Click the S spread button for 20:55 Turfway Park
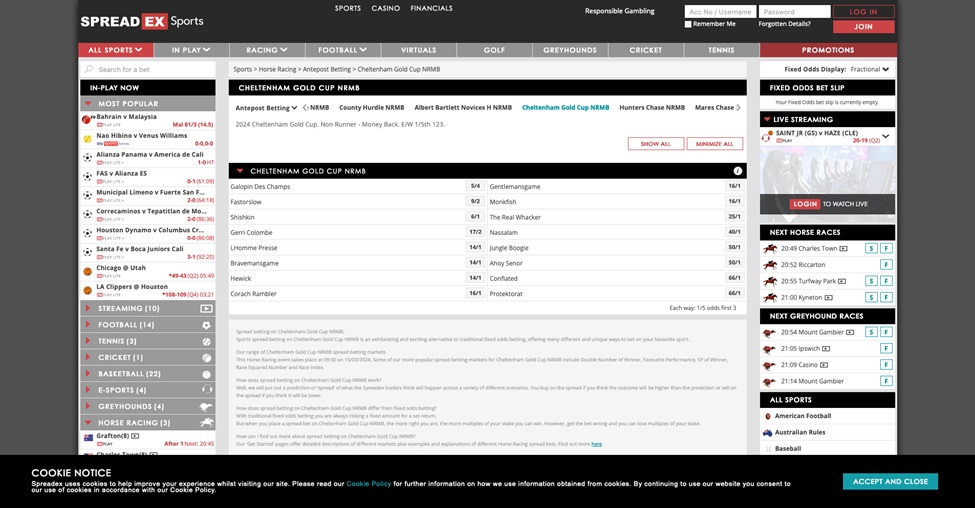975x508 pixels. [x=871, y=281]
